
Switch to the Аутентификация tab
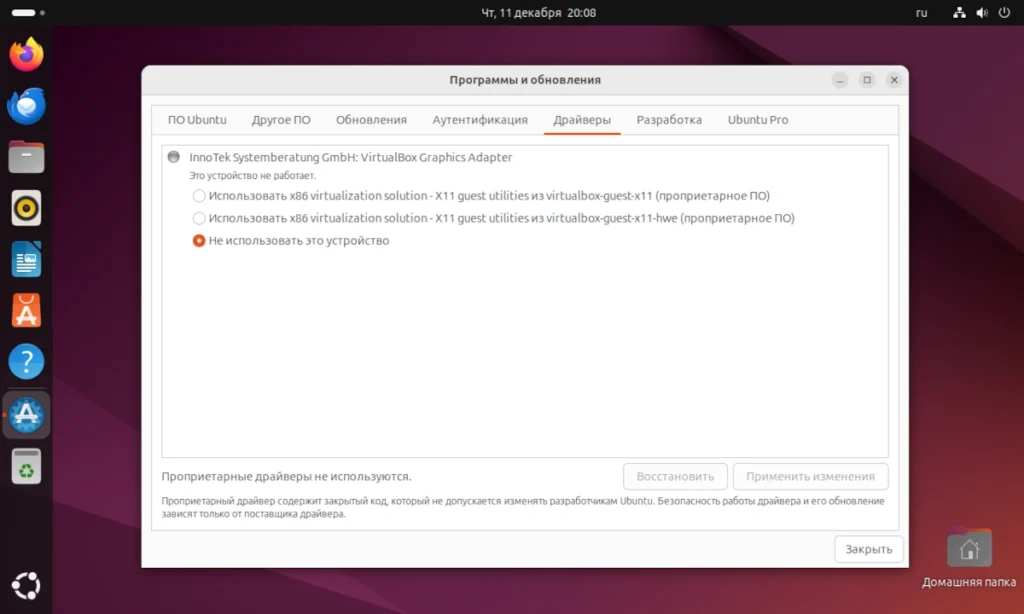pos(480,120)
